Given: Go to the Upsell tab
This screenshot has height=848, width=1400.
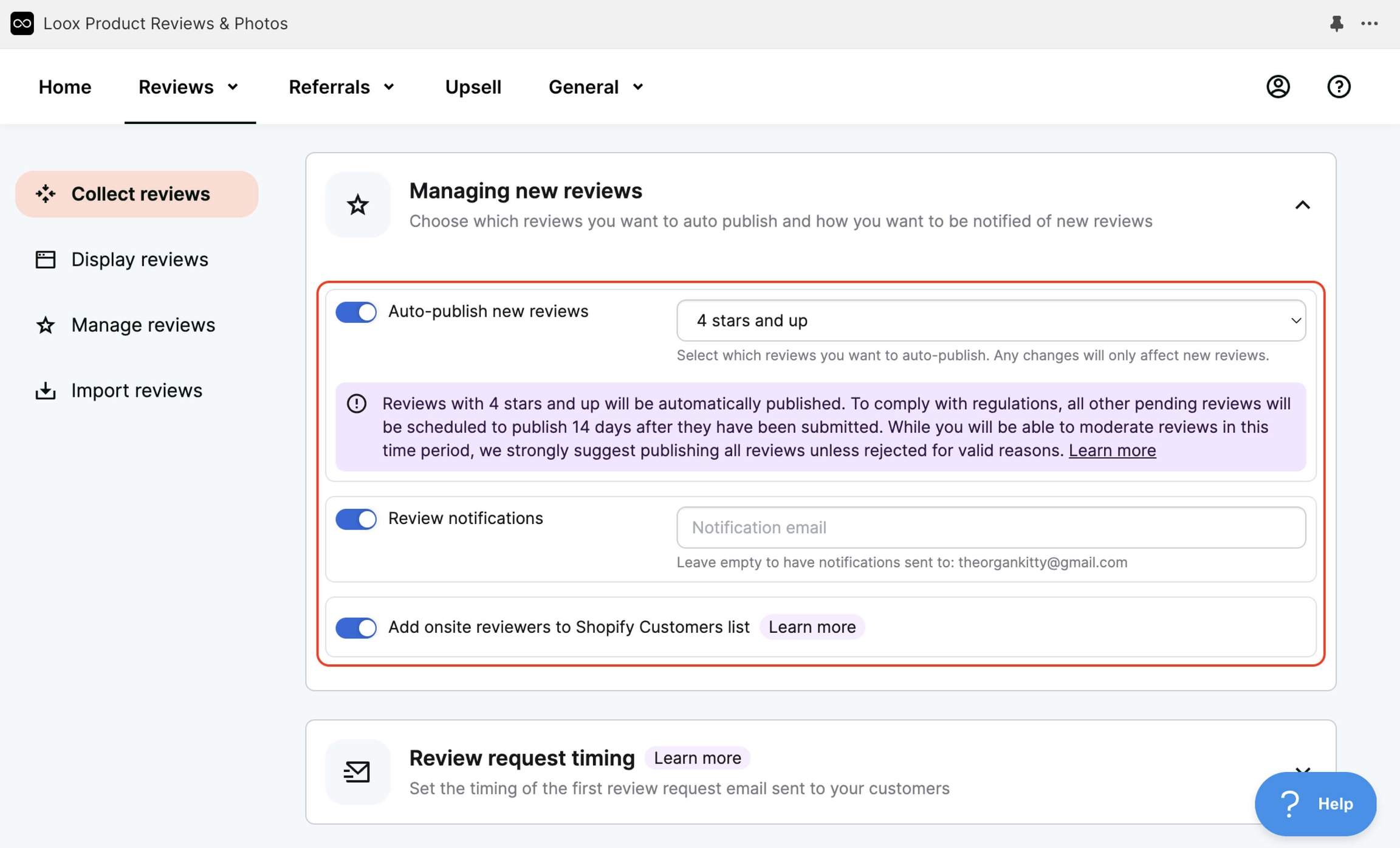Looking at the screenshot, I should coord(473,87).
